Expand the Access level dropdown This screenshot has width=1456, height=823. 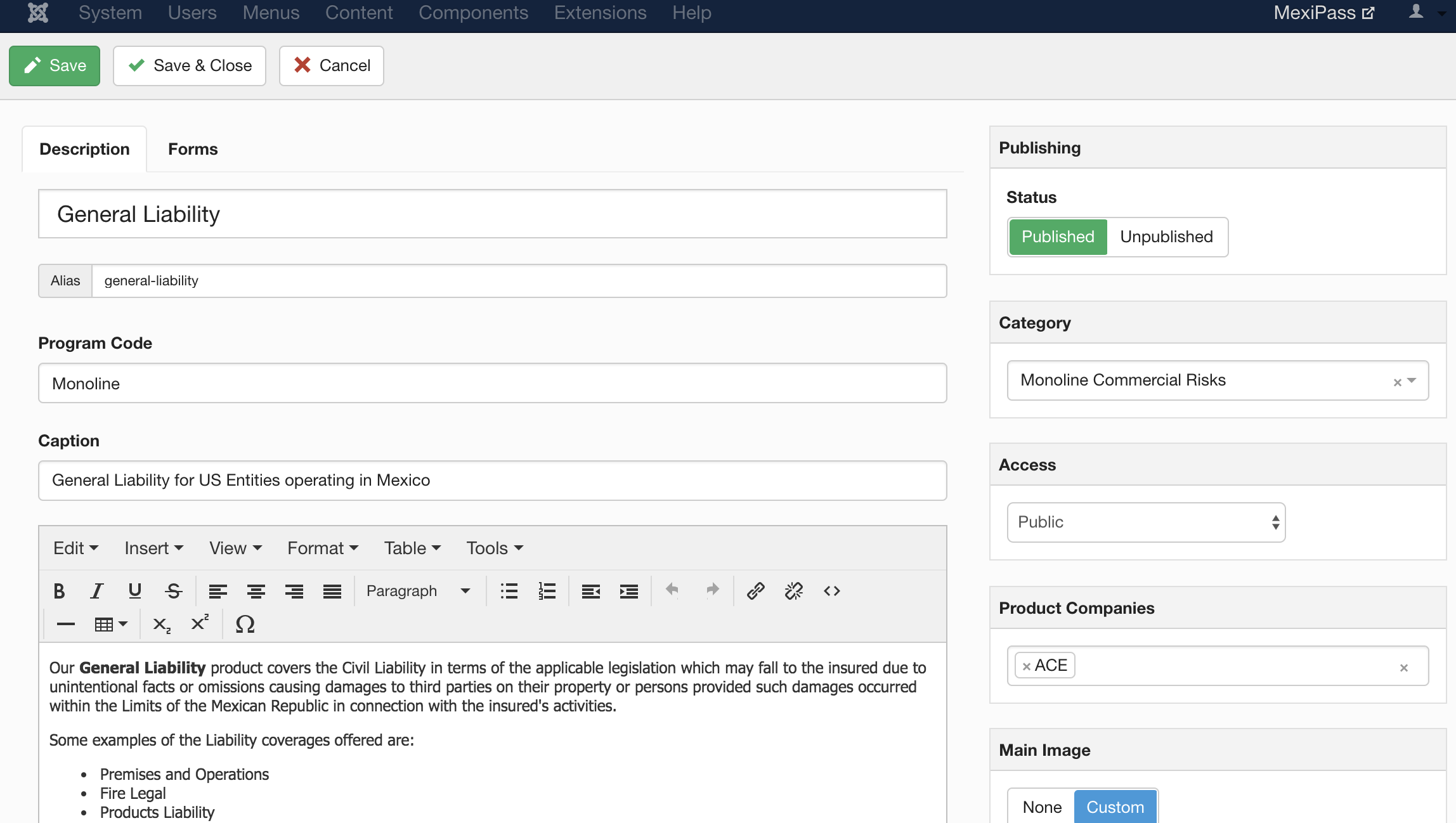[1145, 522]
